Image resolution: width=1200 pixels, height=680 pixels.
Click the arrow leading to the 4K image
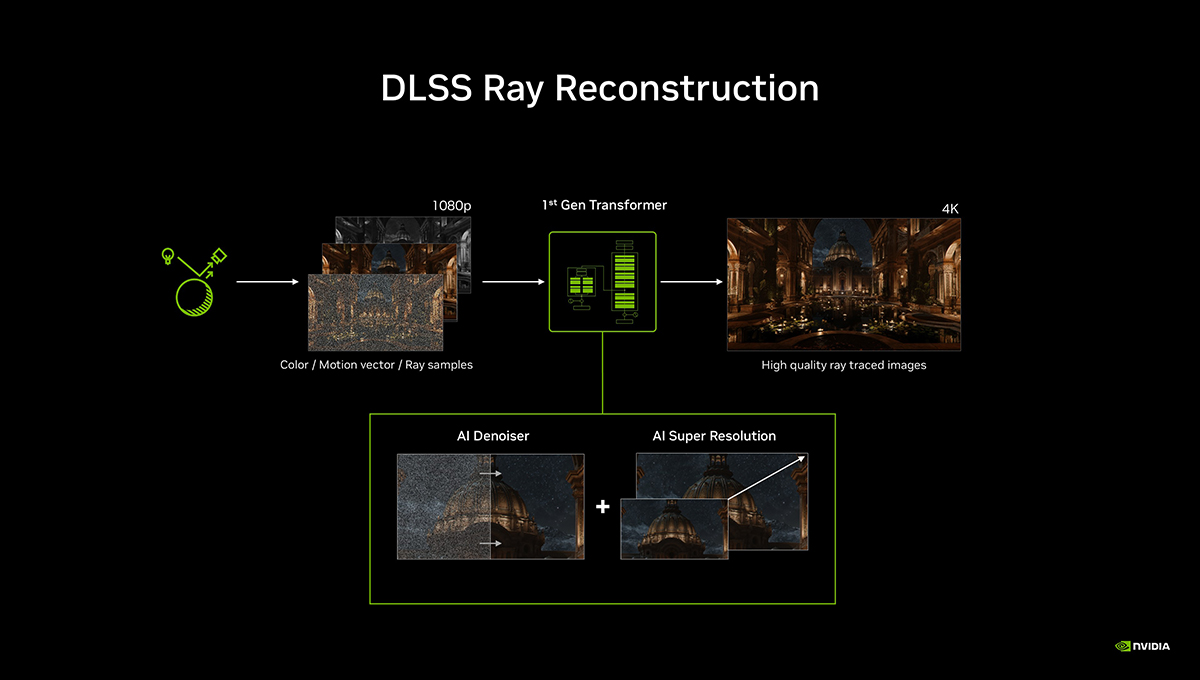[691, 282]
